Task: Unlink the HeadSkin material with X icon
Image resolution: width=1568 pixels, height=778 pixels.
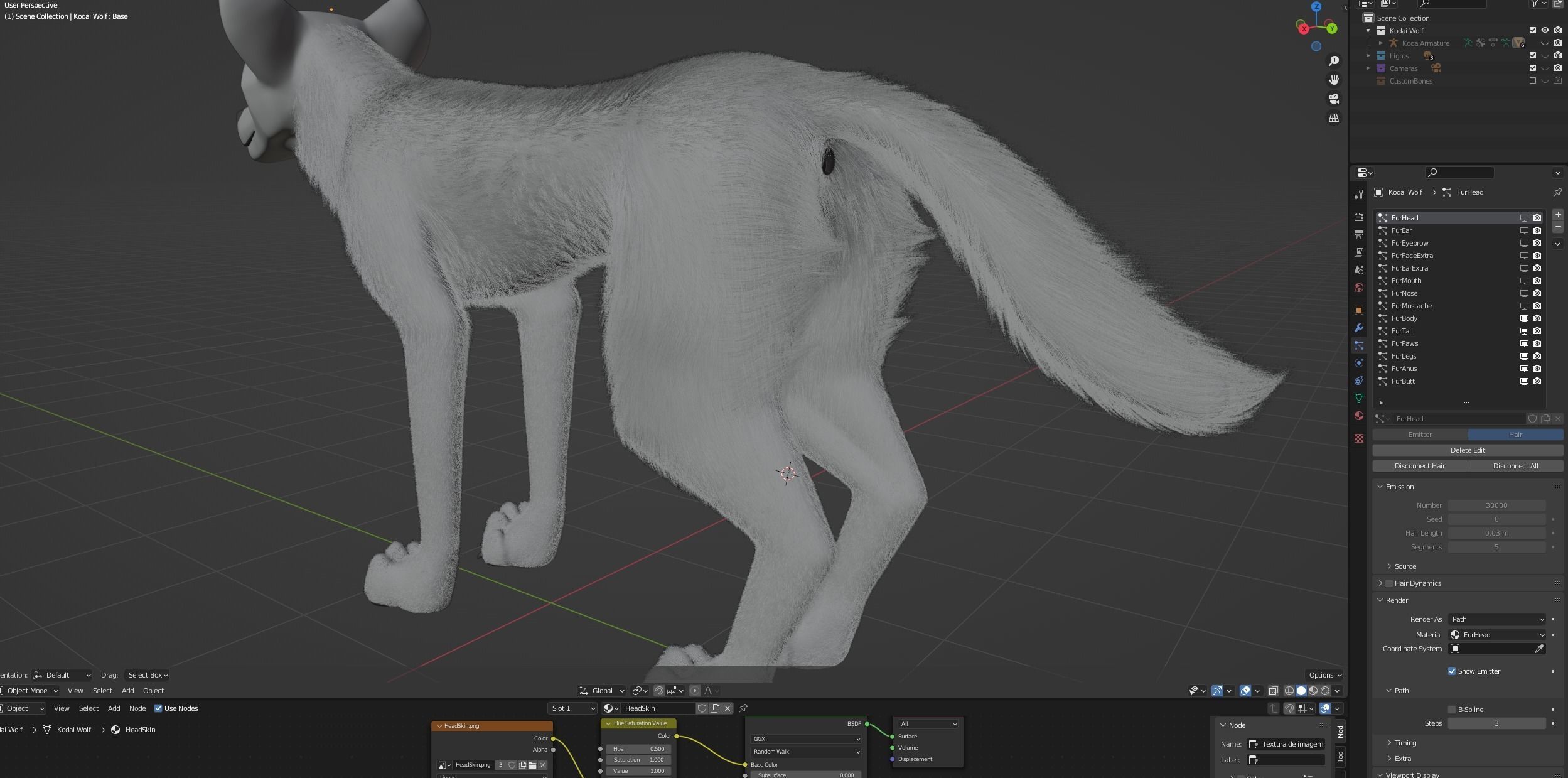Action: pyautogui.click(x=728, y=708)
